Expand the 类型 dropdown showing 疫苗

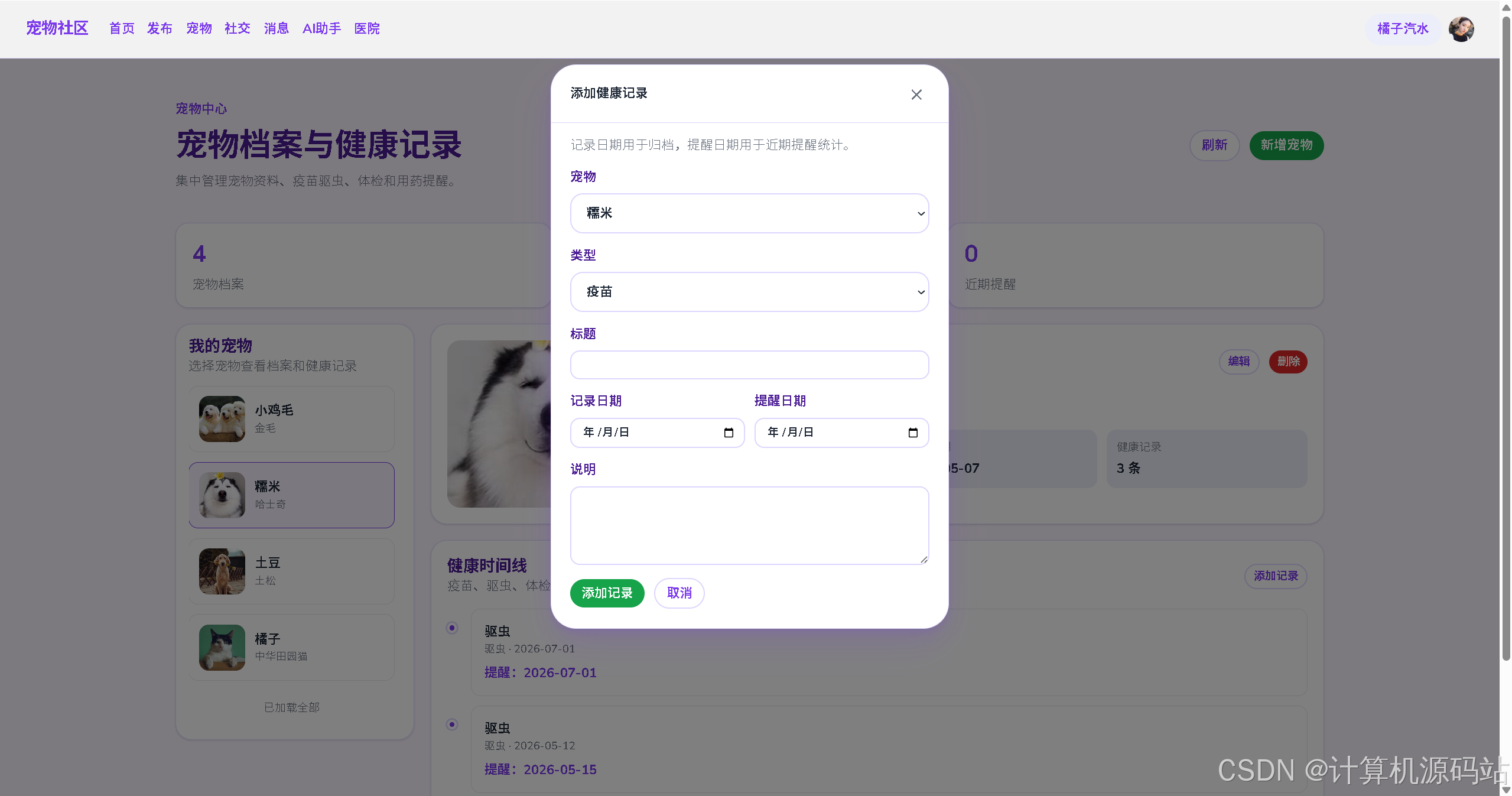749,292
